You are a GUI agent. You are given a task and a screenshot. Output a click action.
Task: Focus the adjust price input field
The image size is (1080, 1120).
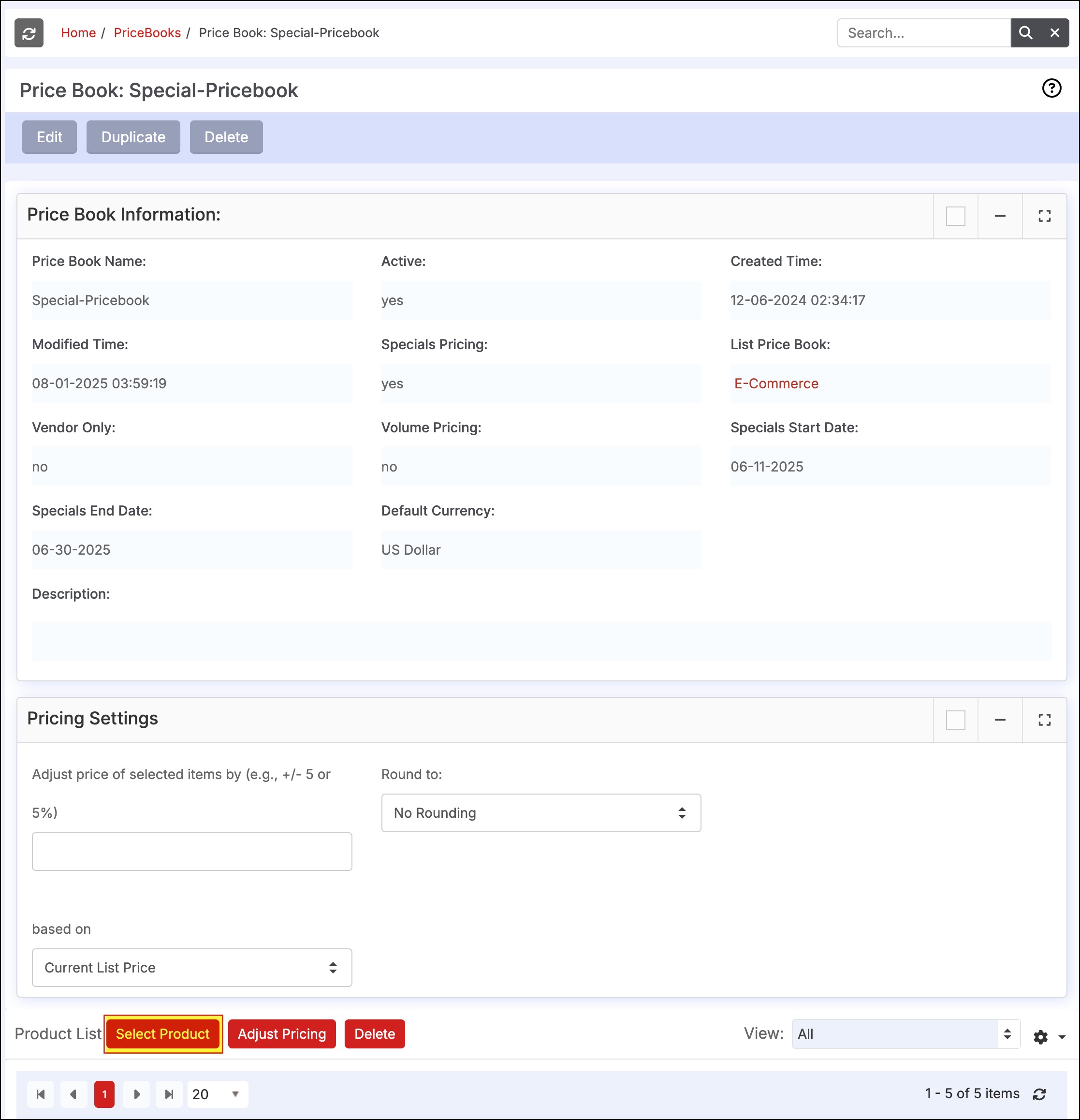pos(192,852)
